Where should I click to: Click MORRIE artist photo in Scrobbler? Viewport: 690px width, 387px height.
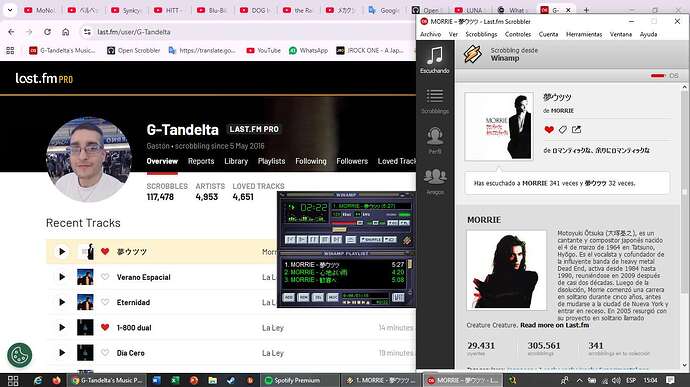click(x=506, y=270)
